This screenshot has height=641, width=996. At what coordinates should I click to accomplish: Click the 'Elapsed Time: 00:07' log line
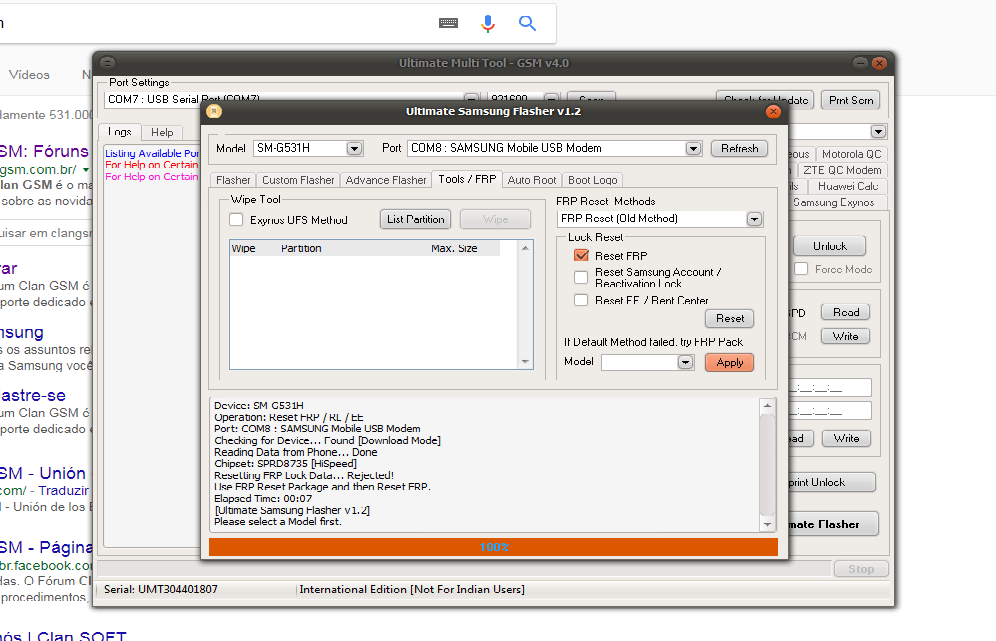coord(263,499)
